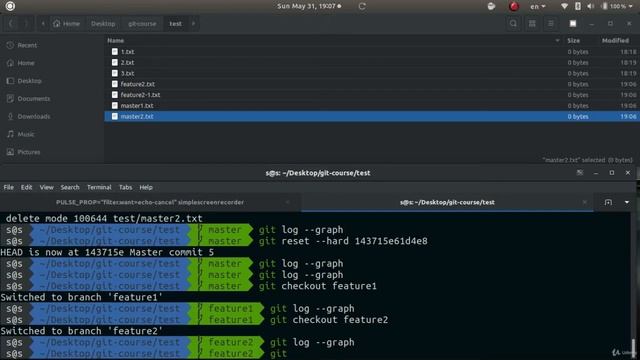Open the git-course path segment
This screenshot has width=640, height=360.
pyautogui.click(x=142, y=24)
